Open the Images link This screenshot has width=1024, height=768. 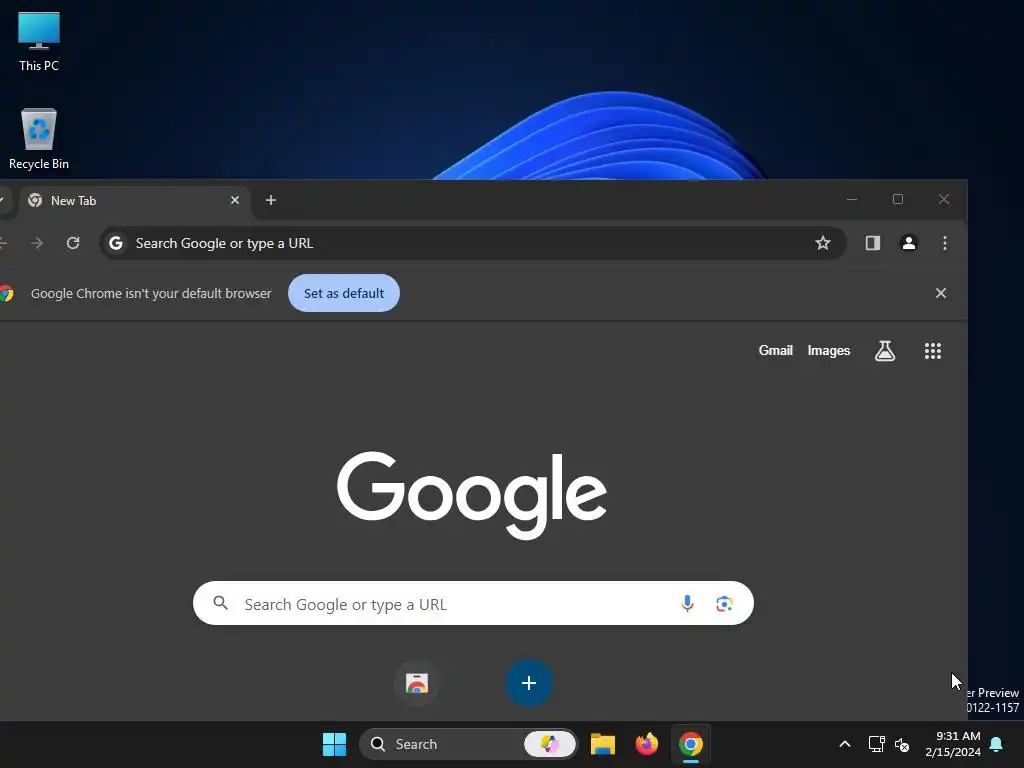coord(829,351)
